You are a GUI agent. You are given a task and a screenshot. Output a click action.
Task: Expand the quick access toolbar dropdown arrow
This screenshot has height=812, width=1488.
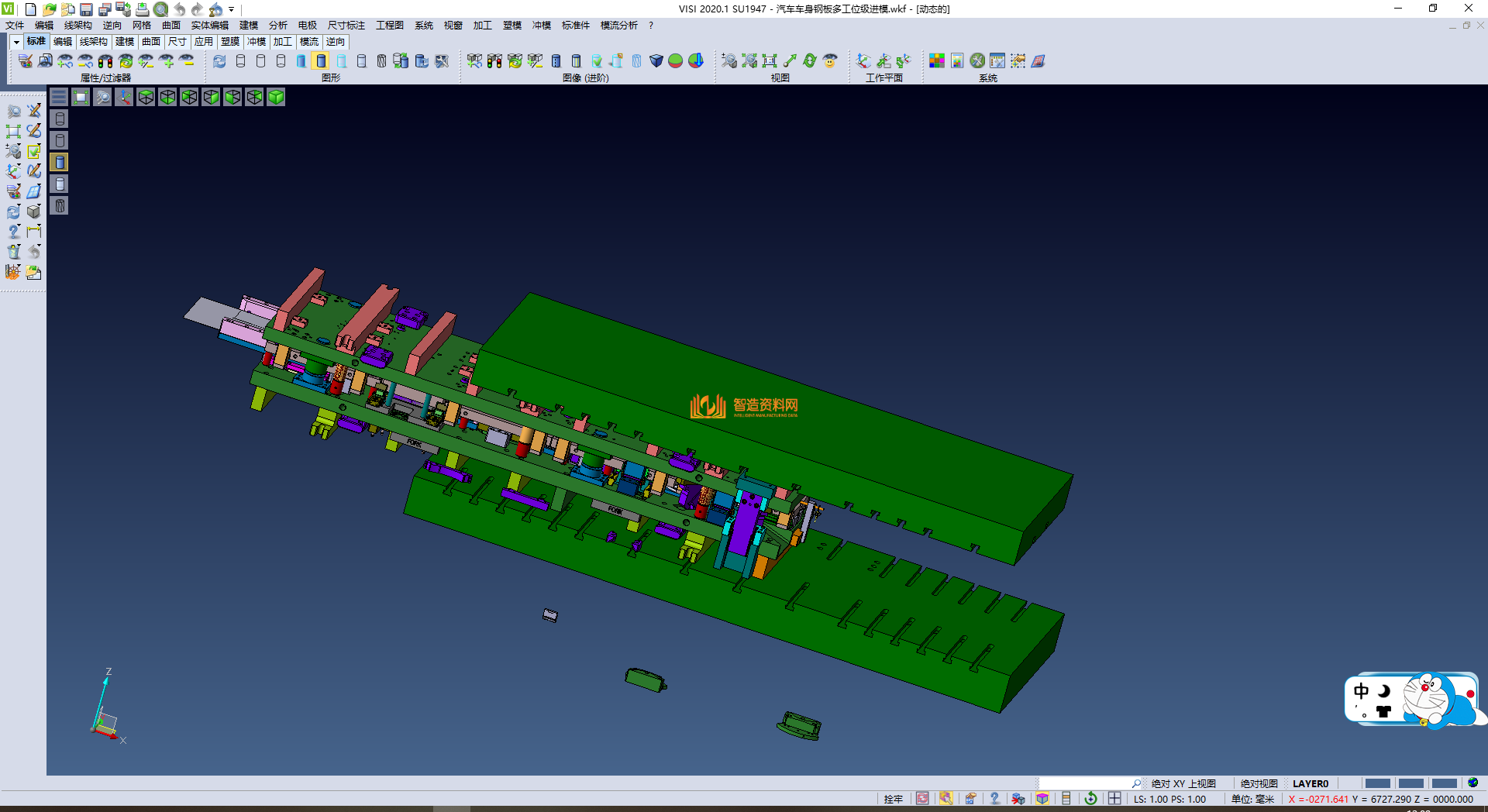tap(232, 9)
